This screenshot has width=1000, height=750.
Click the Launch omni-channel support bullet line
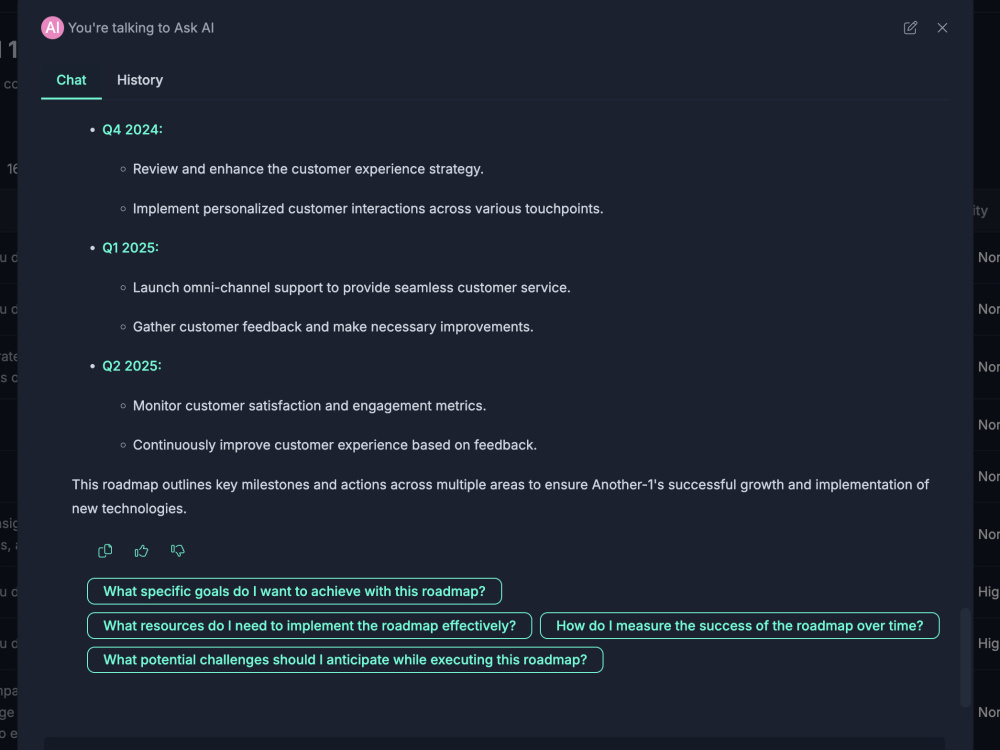click(x=351, y=288)
